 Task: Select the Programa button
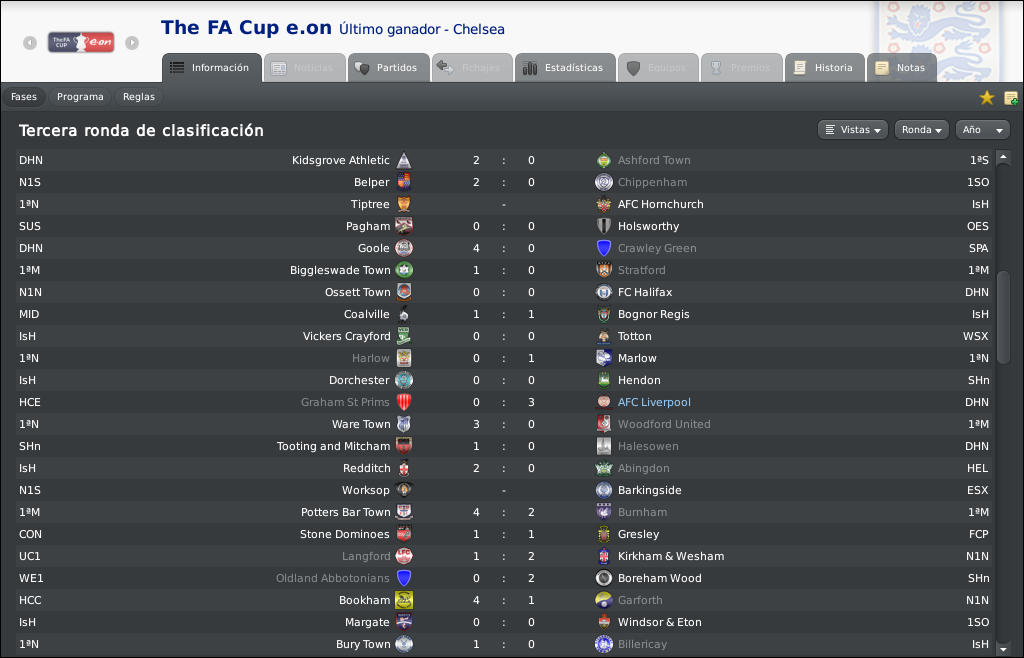[x=80, y=97]
